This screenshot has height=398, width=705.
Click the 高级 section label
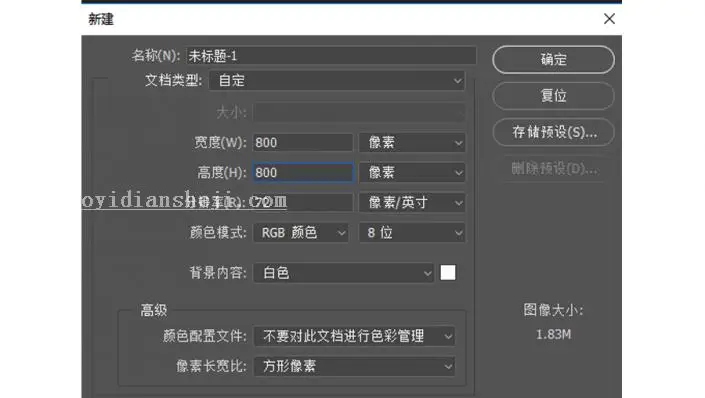[x=154, y=310]
